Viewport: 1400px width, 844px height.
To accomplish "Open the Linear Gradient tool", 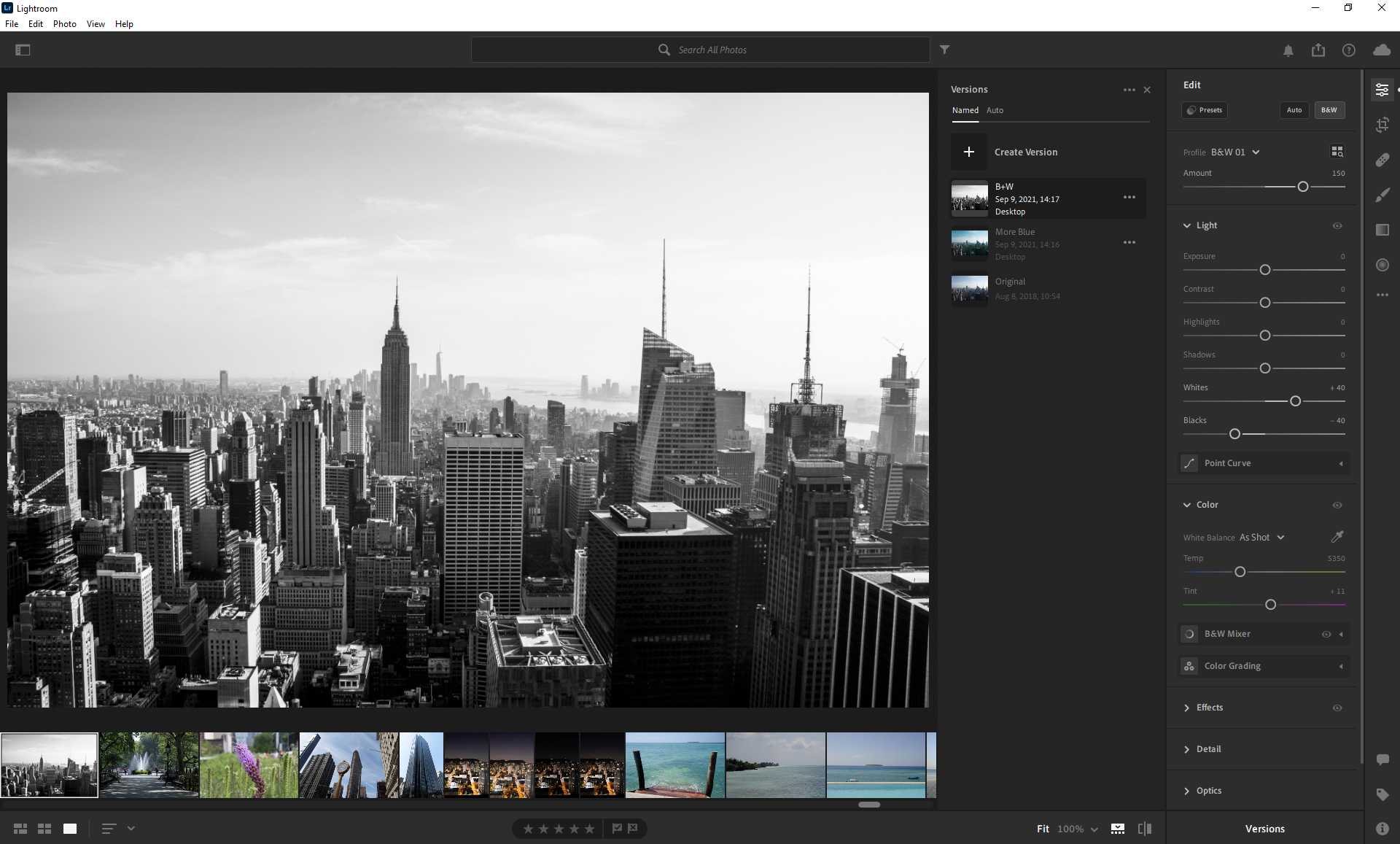I will tap(1382, 230).
